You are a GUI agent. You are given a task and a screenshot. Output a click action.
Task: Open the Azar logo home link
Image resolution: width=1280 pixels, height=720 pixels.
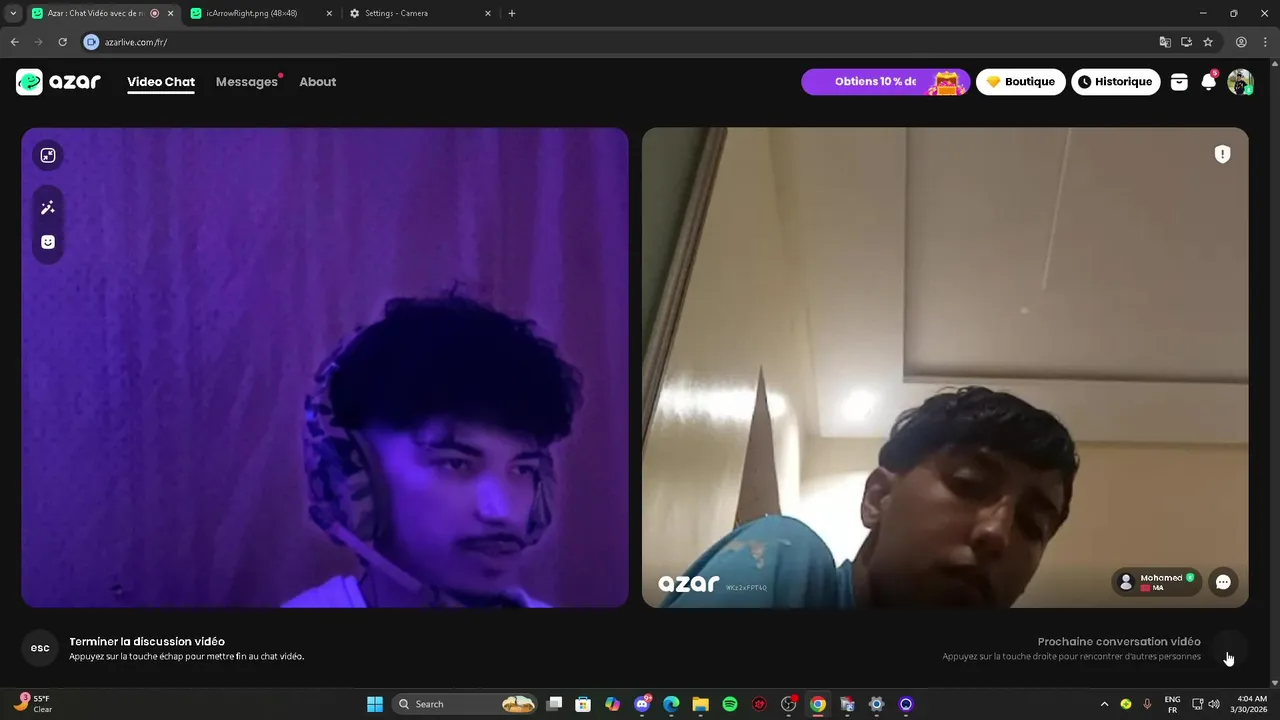point(58,82)
